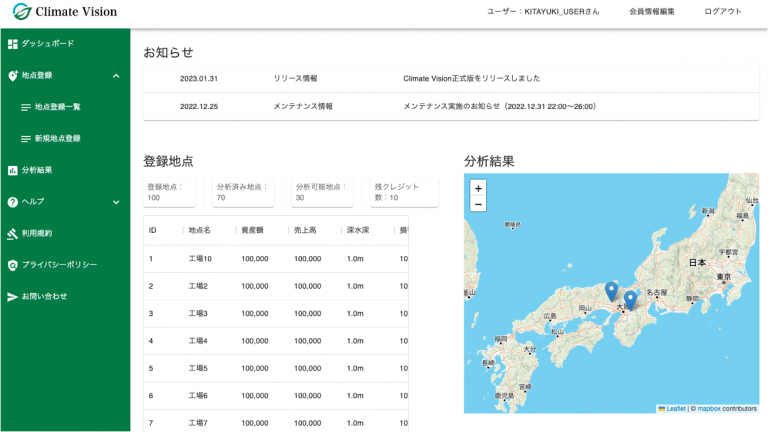The image size is (768, 432).
Task: Click the 地点名 column header
Action: (199, 230)
